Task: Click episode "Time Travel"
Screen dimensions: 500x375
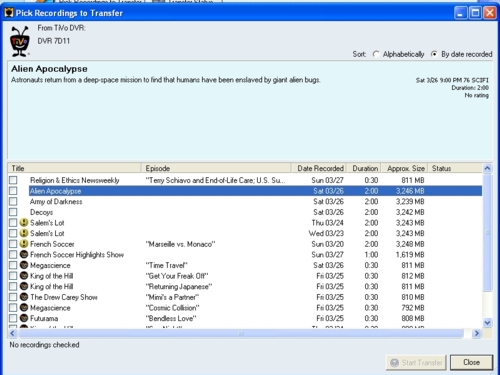Action: pyautogui.click(x=167, y=265)
